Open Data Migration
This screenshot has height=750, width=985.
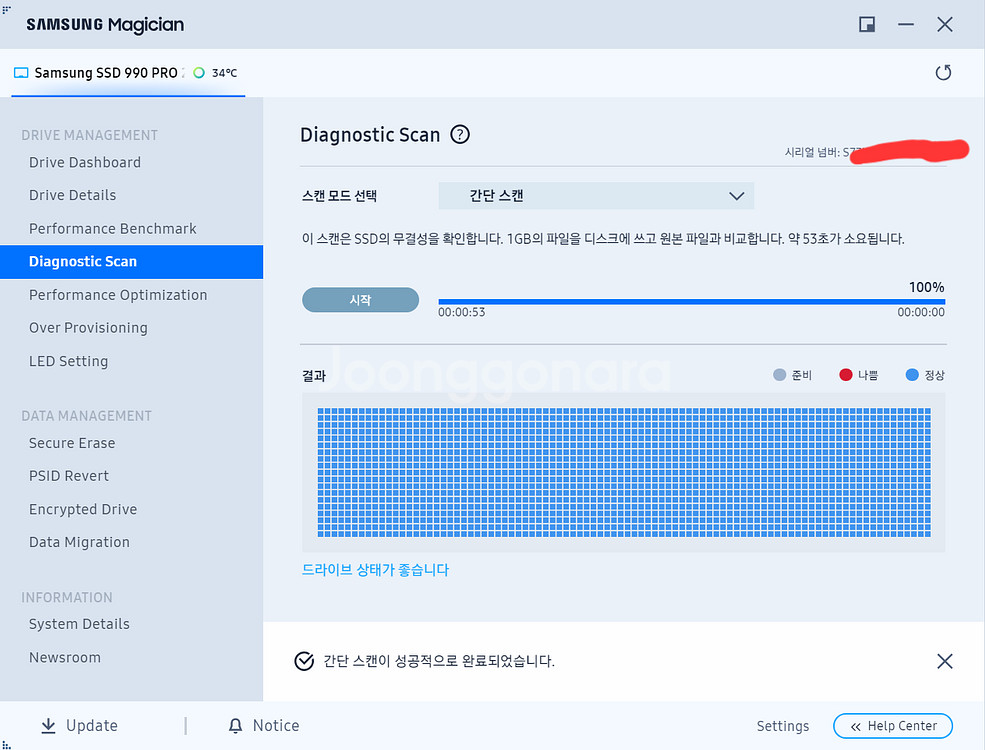tap(79, 542)
